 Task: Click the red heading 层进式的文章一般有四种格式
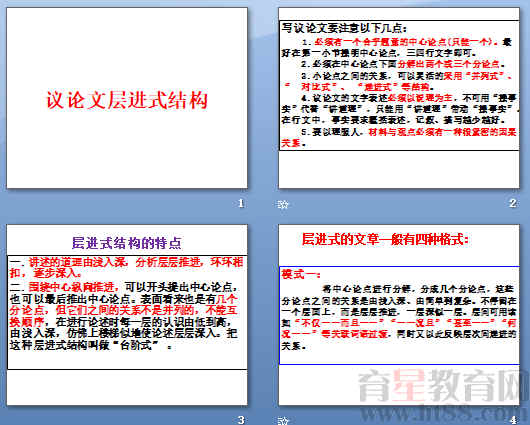pyautogui.click(x=385, y=239)
